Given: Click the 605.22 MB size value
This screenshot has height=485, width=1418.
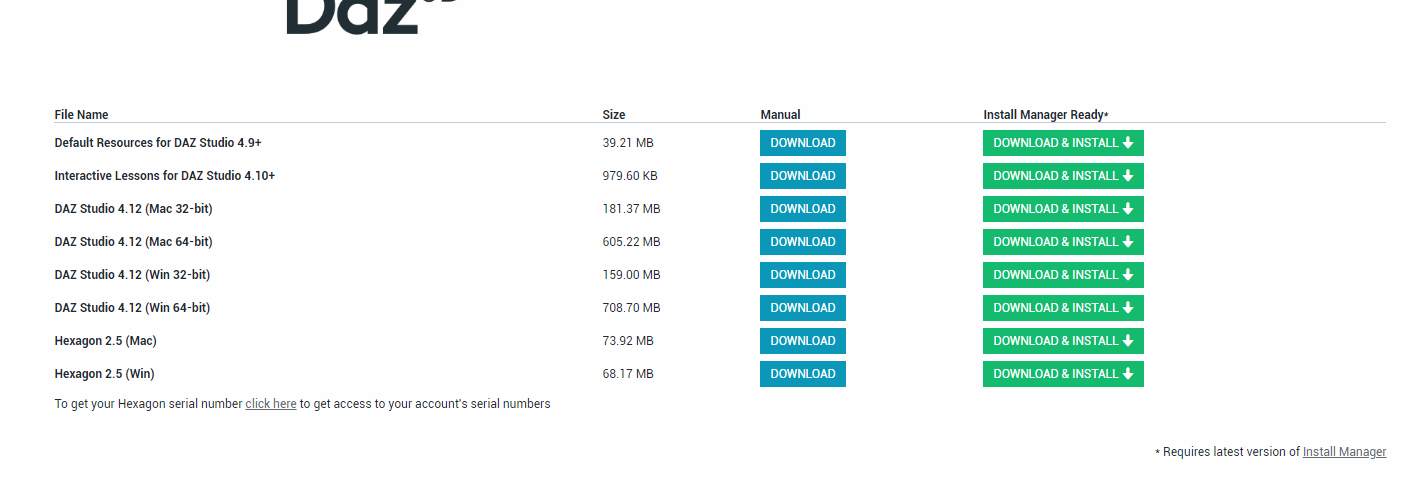Looking at the screenshot, I should tap(632, 242).
